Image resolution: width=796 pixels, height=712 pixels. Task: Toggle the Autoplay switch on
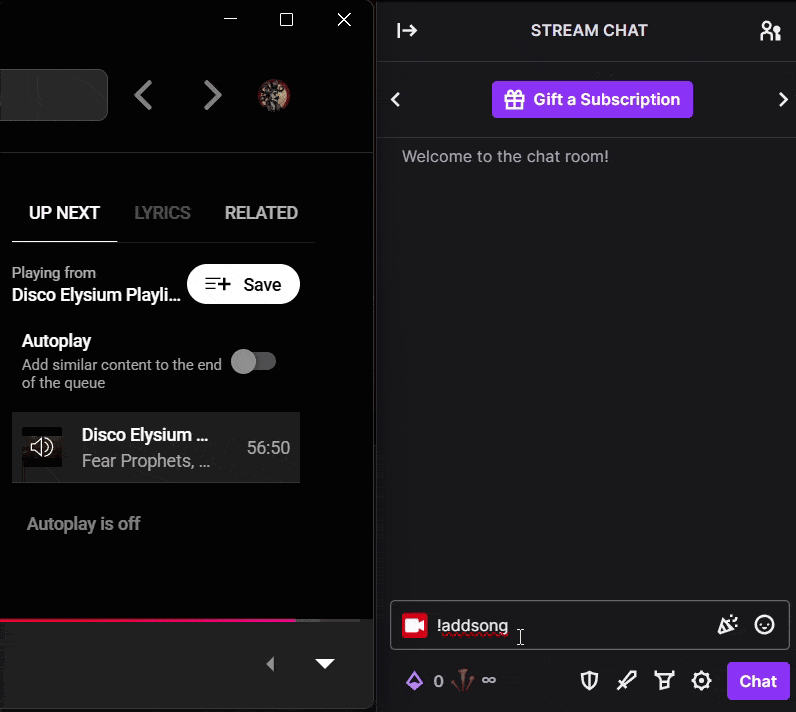[253, 362]
